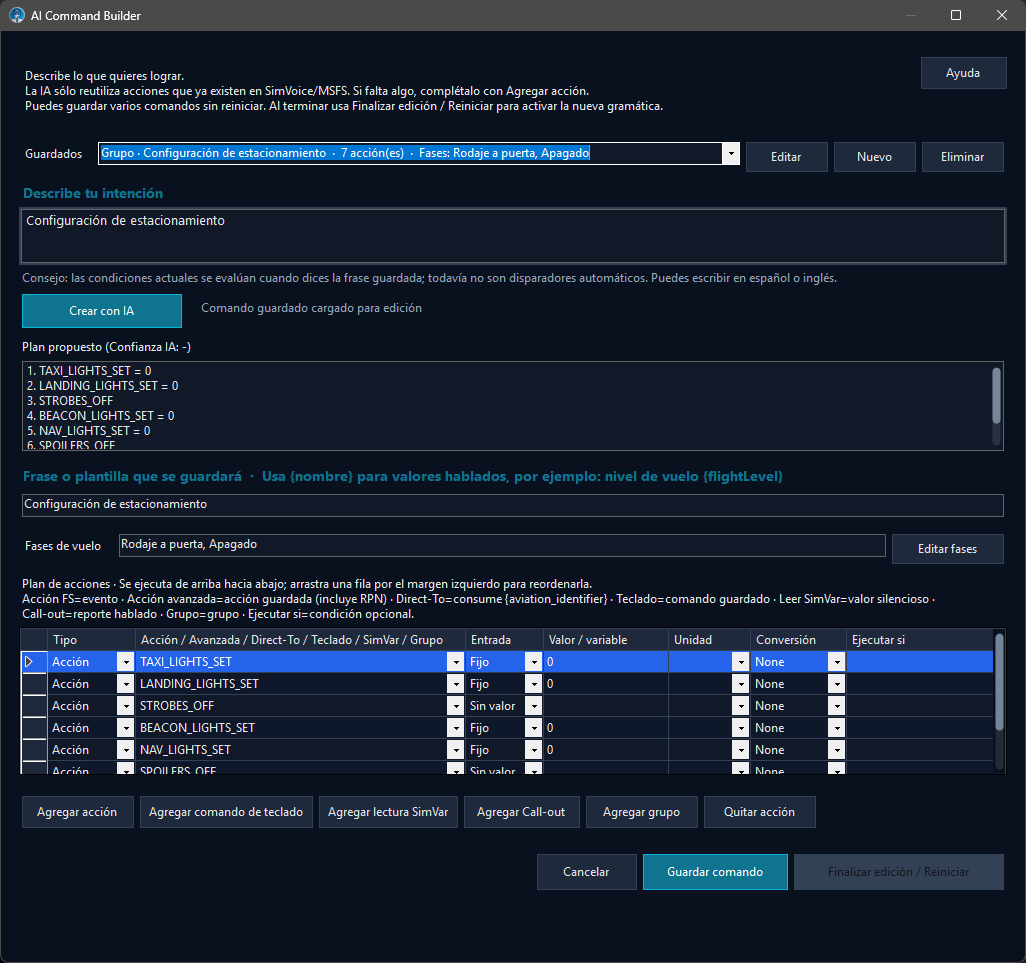Save with Guardar comando
The image size is (1026, 963).
coord(715,872)
